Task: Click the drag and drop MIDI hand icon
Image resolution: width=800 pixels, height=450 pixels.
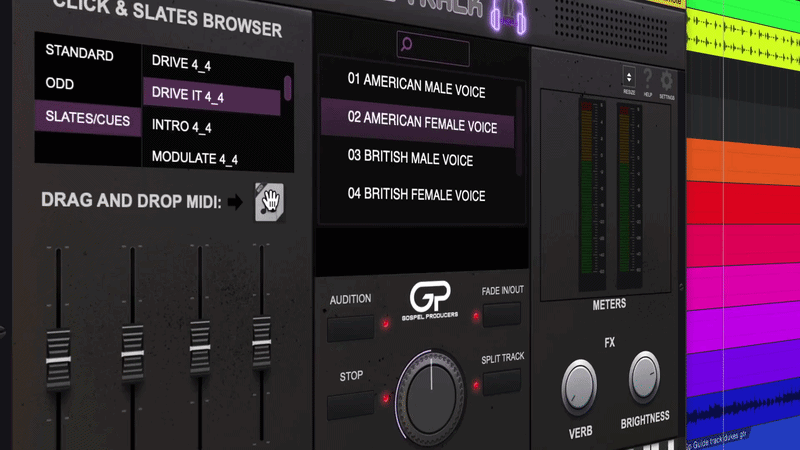Action: 269,202
